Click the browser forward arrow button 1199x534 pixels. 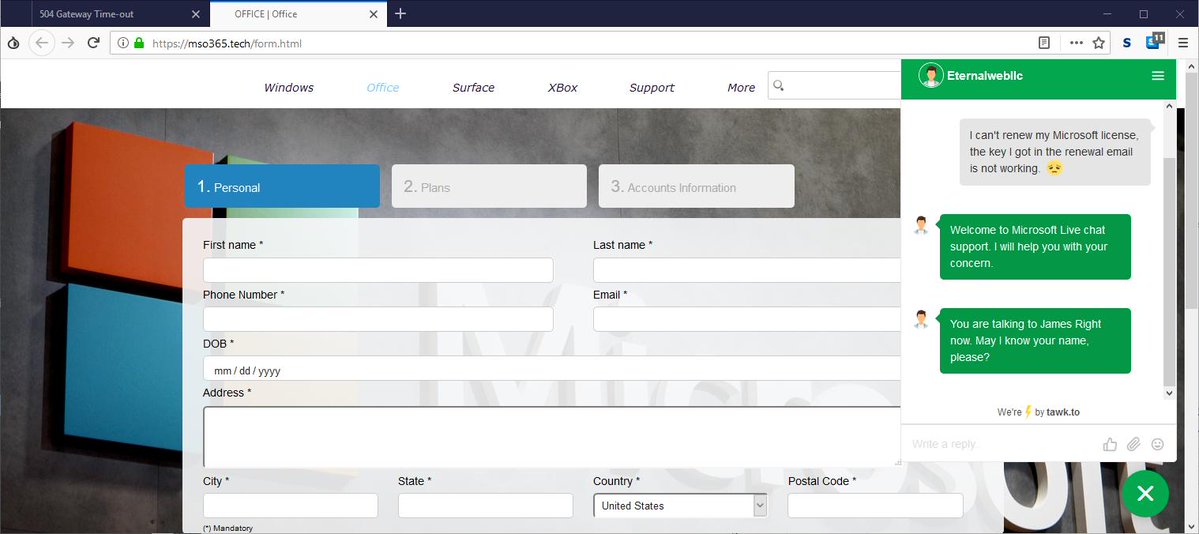(68, 43)
